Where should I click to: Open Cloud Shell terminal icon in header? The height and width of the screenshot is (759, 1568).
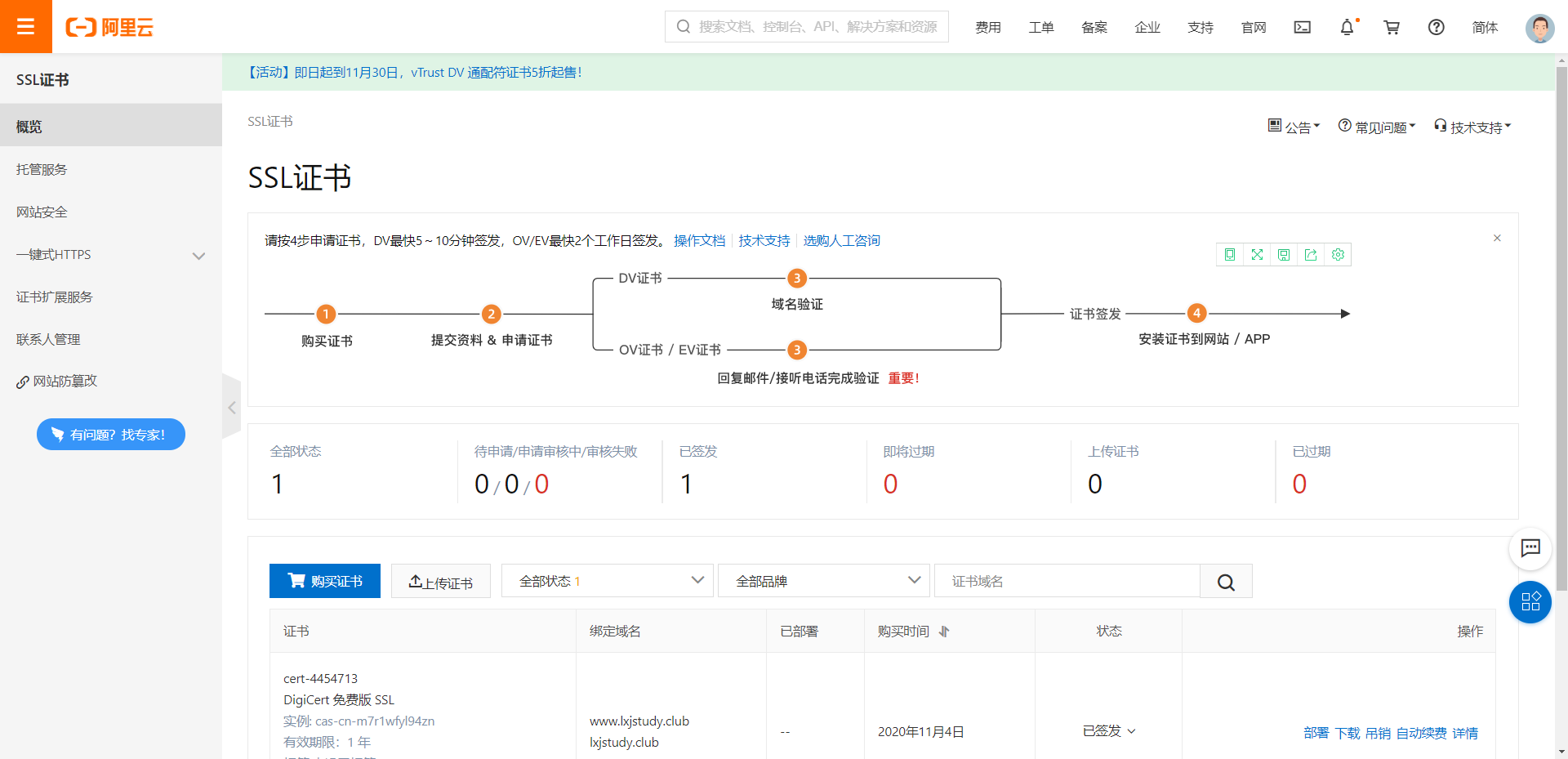1303,27
